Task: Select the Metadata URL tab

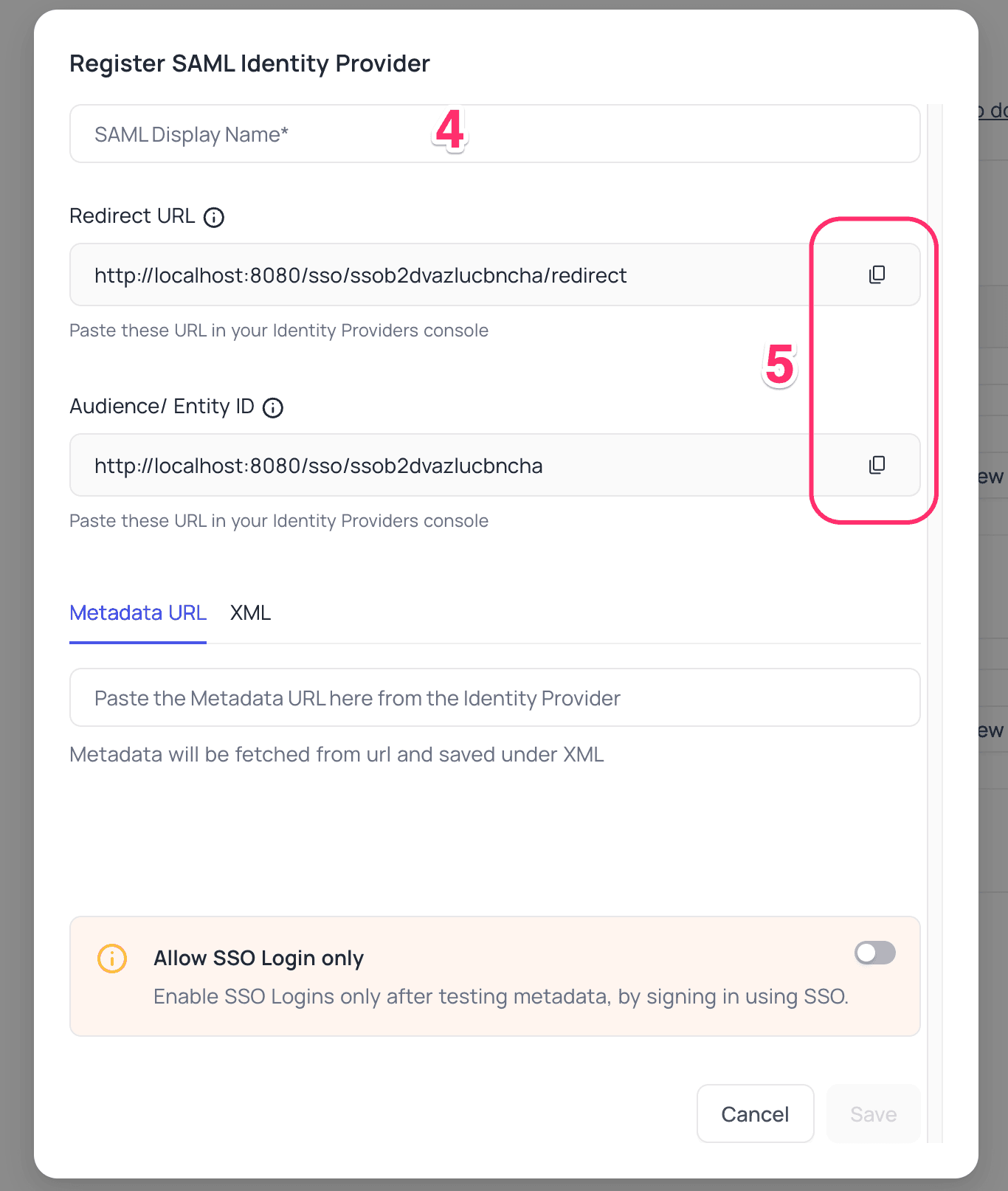Action: pos(137,612)
